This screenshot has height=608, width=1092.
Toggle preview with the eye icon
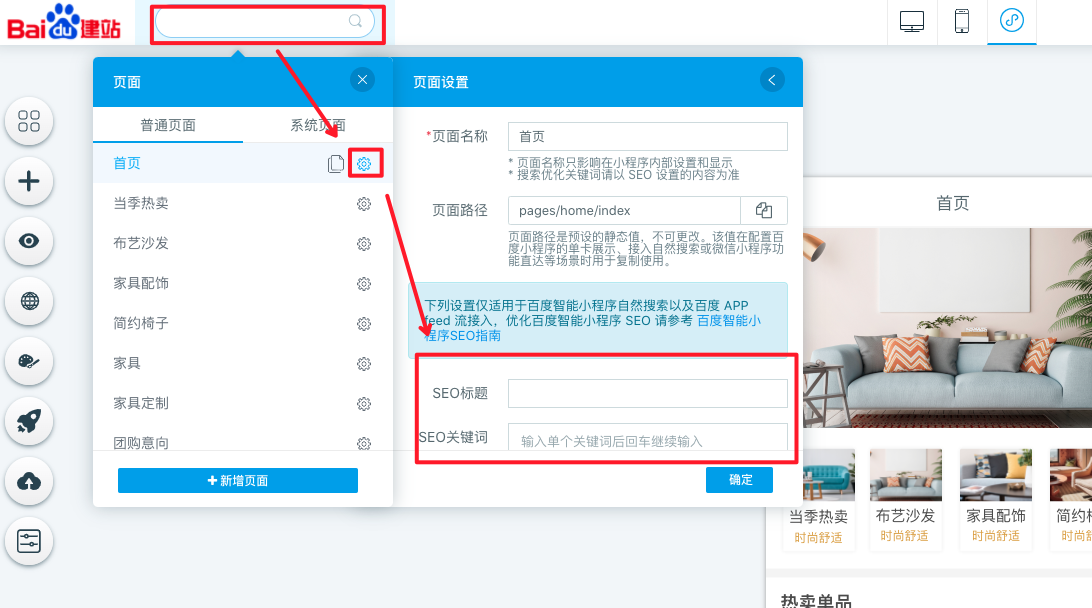(x=29, y=241)
